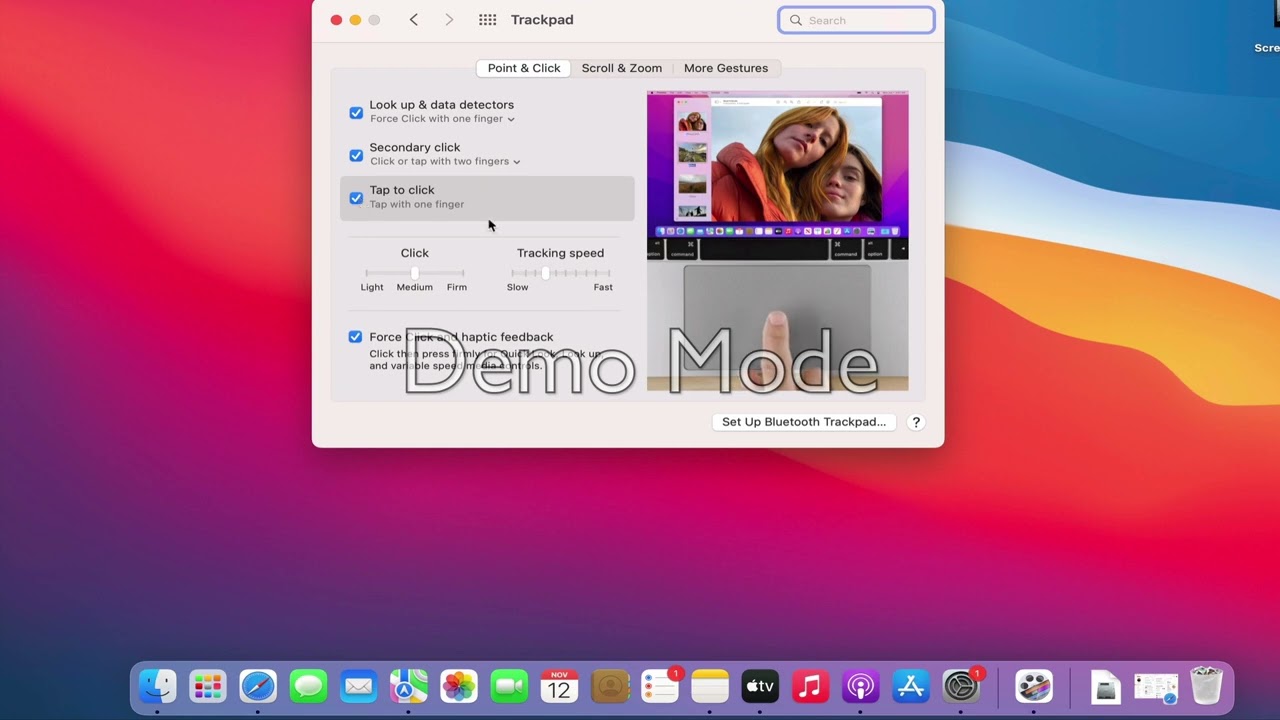Open the Mail app in Dock
The image size is (1280, 720).
tap(358, 686)
